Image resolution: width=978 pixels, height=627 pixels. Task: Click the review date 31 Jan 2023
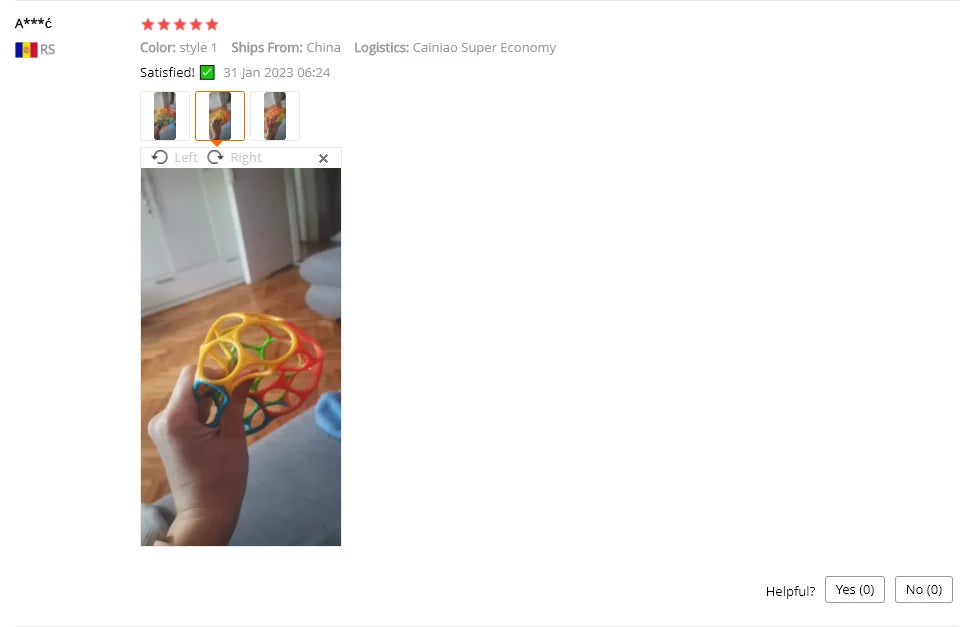click(258, 72)
